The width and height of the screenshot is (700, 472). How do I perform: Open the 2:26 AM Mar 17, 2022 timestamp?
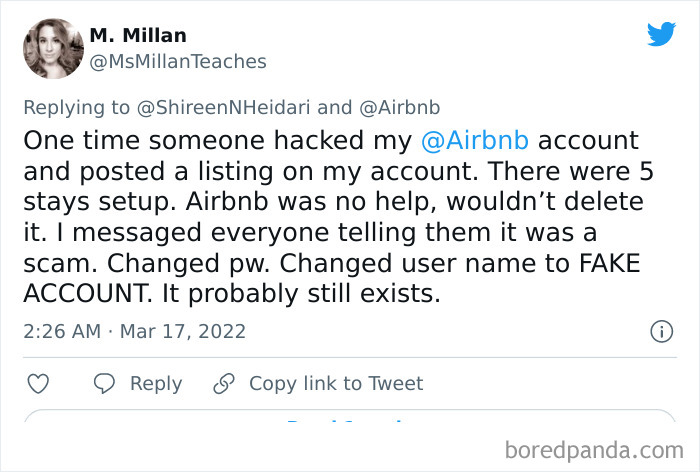pyautogui.click(x=133, y=331)
